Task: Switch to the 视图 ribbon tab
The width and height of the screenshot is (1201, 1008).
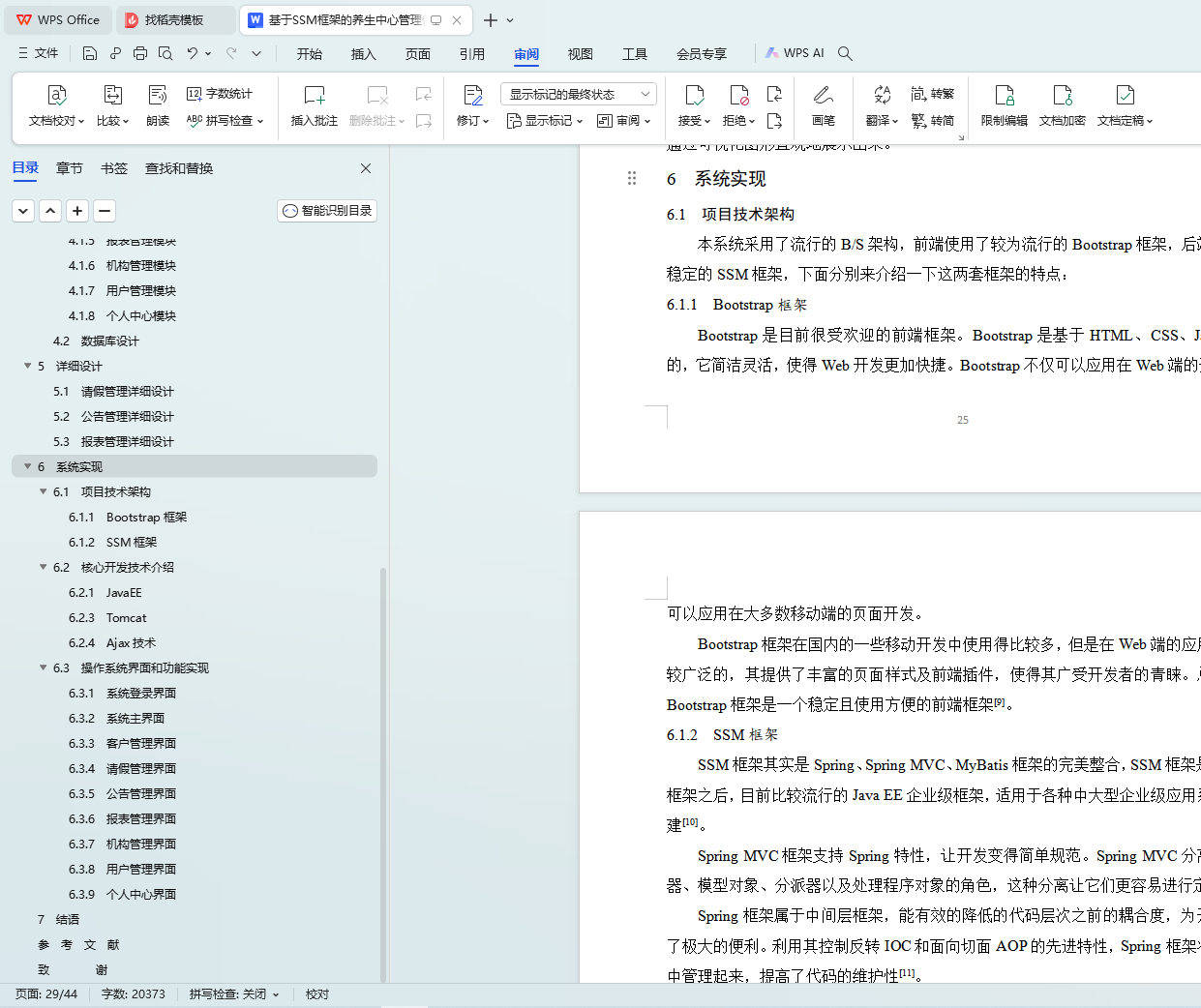Action: point(581,54)
